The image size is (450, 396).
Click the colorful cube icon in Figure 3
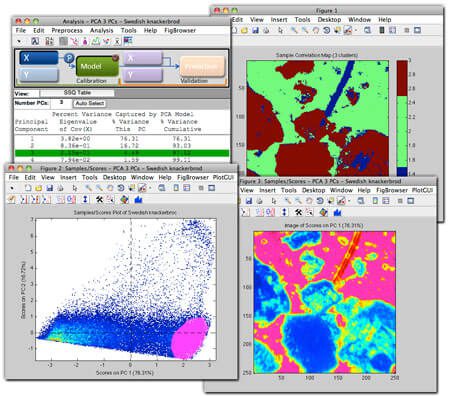[323, 212]
